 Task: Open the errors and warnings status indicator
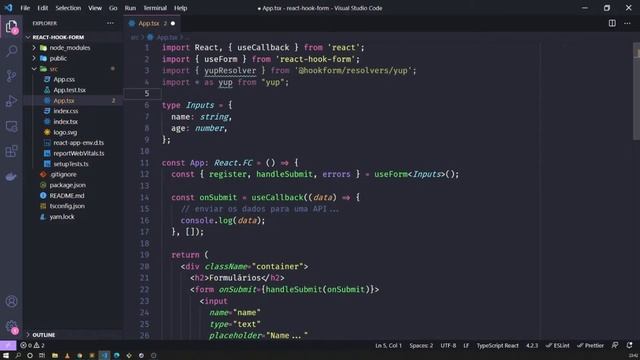tap(33, 345)
